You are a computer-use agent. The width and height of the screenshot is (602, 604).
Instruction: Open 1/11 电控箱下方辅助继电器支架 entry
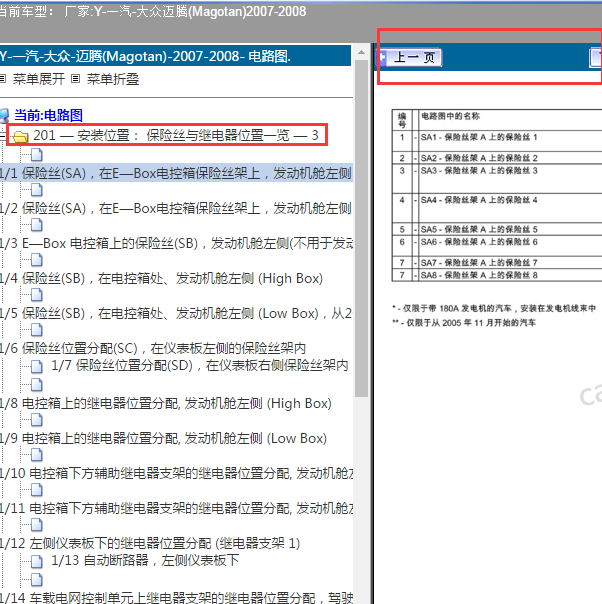176,508
